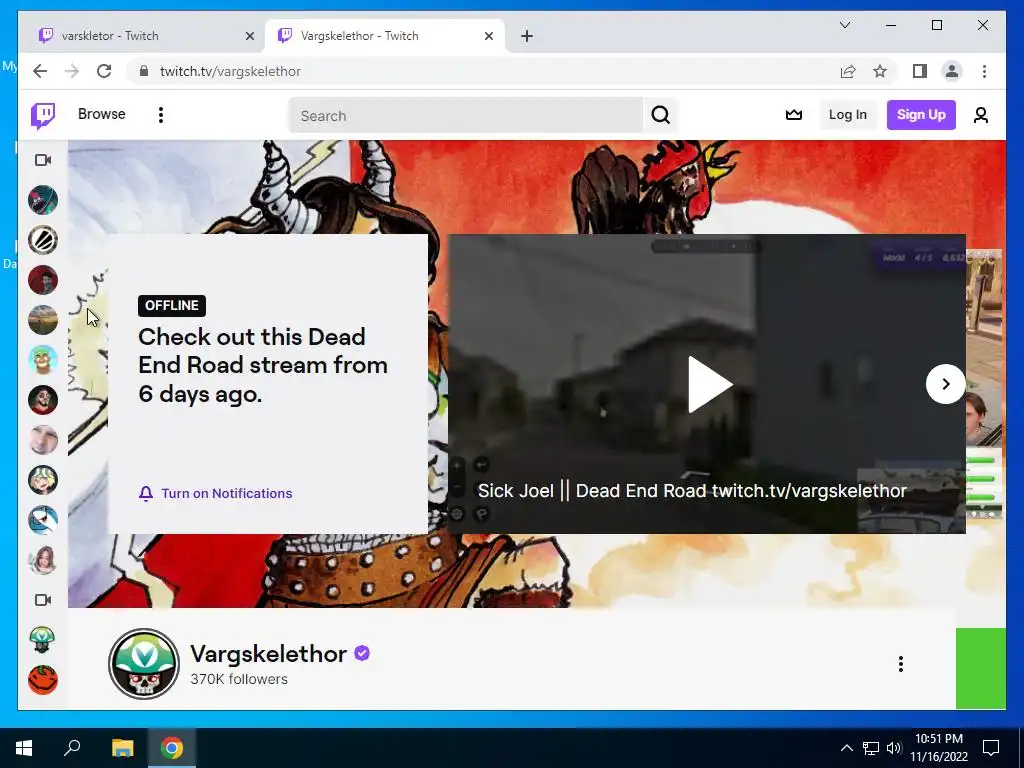Open the channel options three-dot menu

[x=901, y=664]
